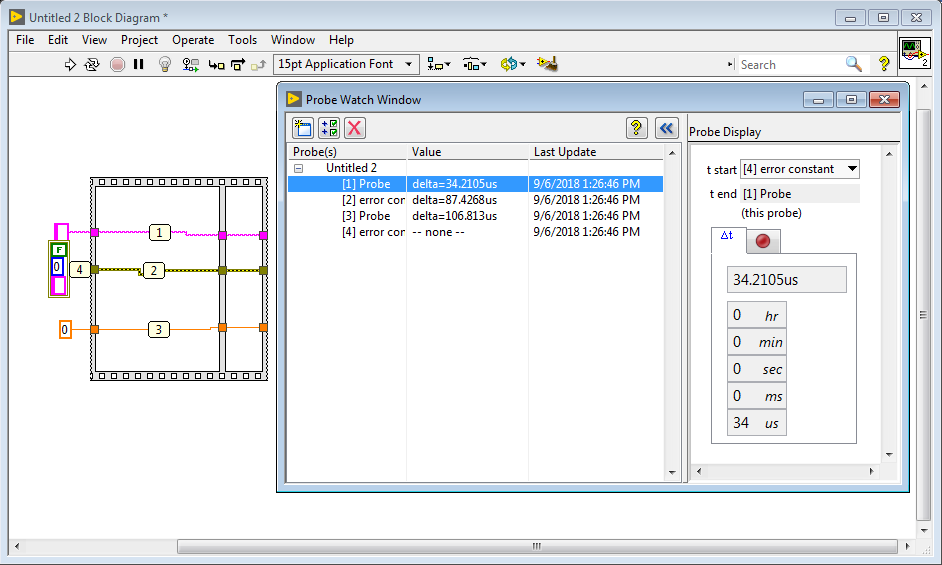Click the Step Into button
The height and width of the screenshot is (565, 942).
[216, 64]
